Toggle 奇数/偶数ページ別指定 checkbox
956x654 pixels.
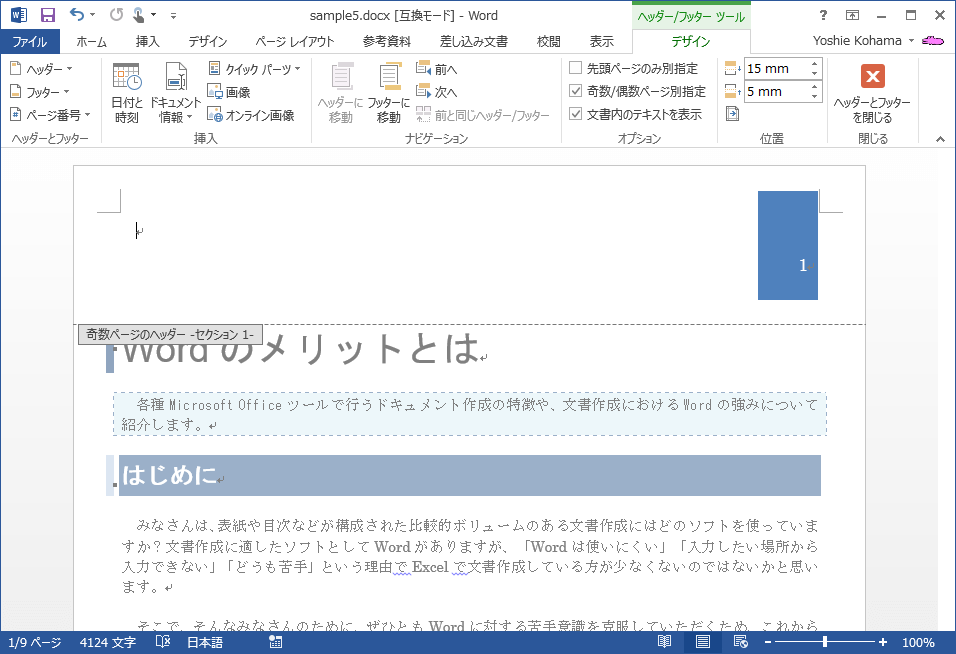[x=575, y=91]
